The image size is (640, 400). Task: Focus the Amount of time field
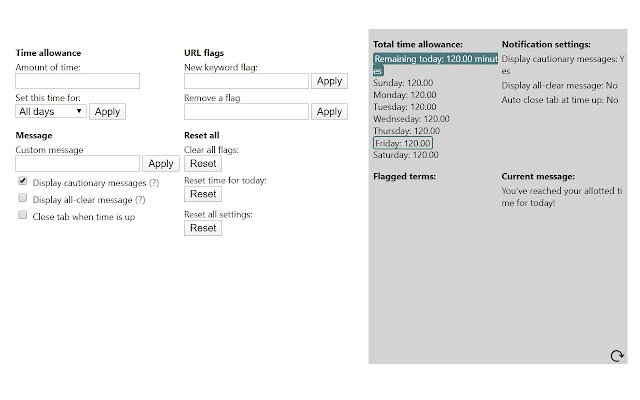(x=77, y=81)
